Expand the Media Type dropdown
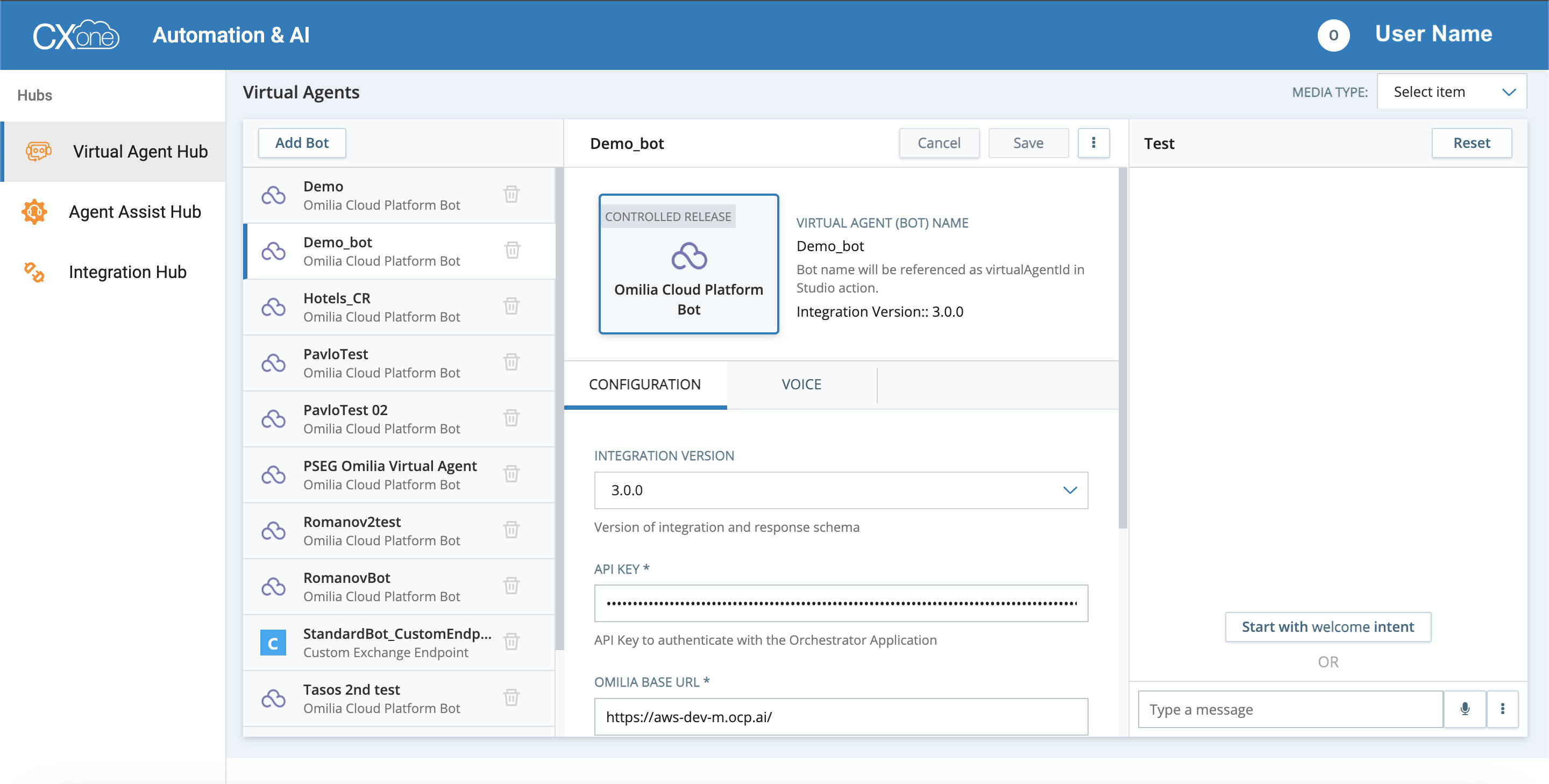This screenshot has height=784, width=1549. point(1452,92)
